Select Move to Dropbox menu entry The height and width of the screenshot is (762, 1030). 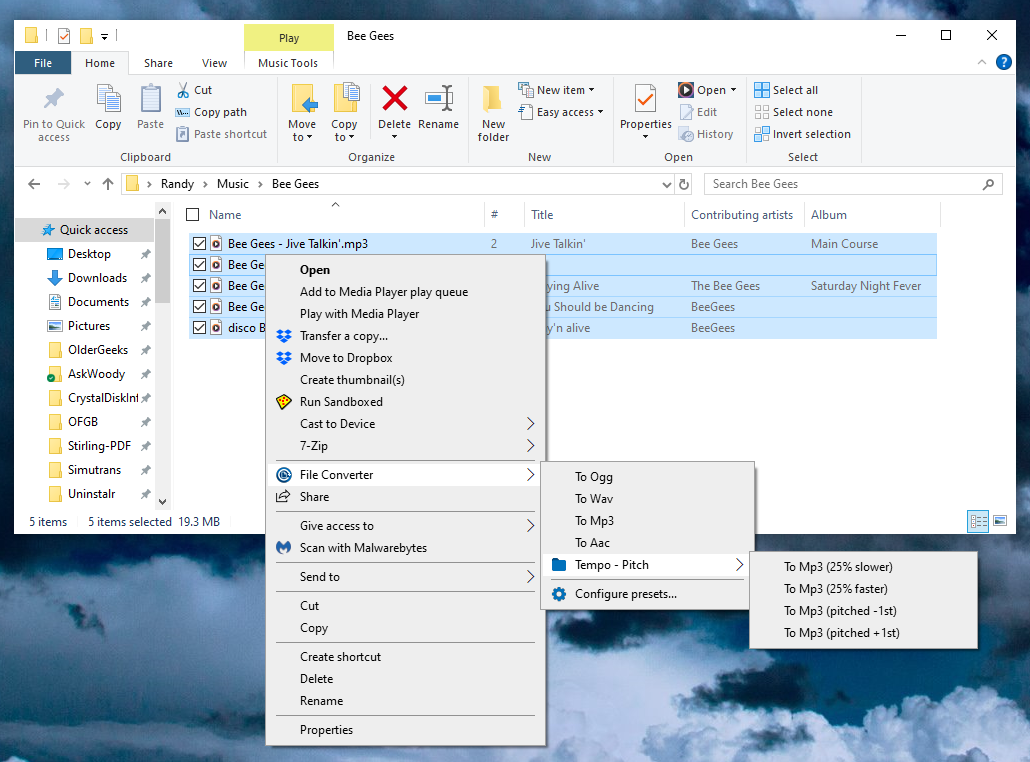click(x=404, y=358)
